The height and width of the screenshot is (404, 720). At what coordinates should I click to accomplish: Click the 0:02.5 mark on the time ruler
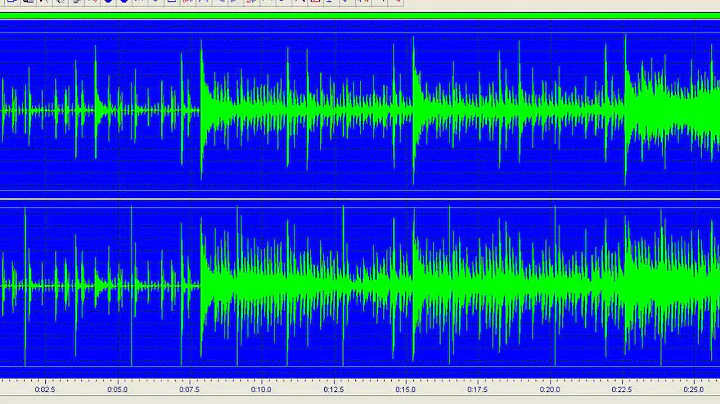[x=45, y=389]
